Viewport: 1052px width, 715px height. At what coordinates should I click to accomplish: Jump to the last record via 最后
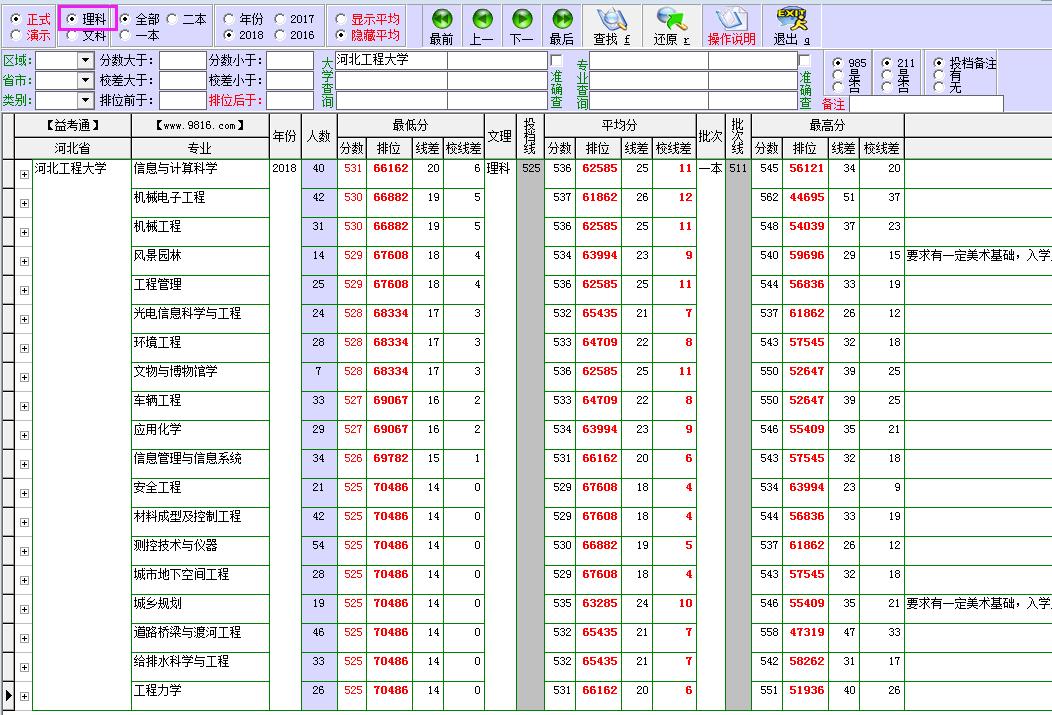(561, 20)
